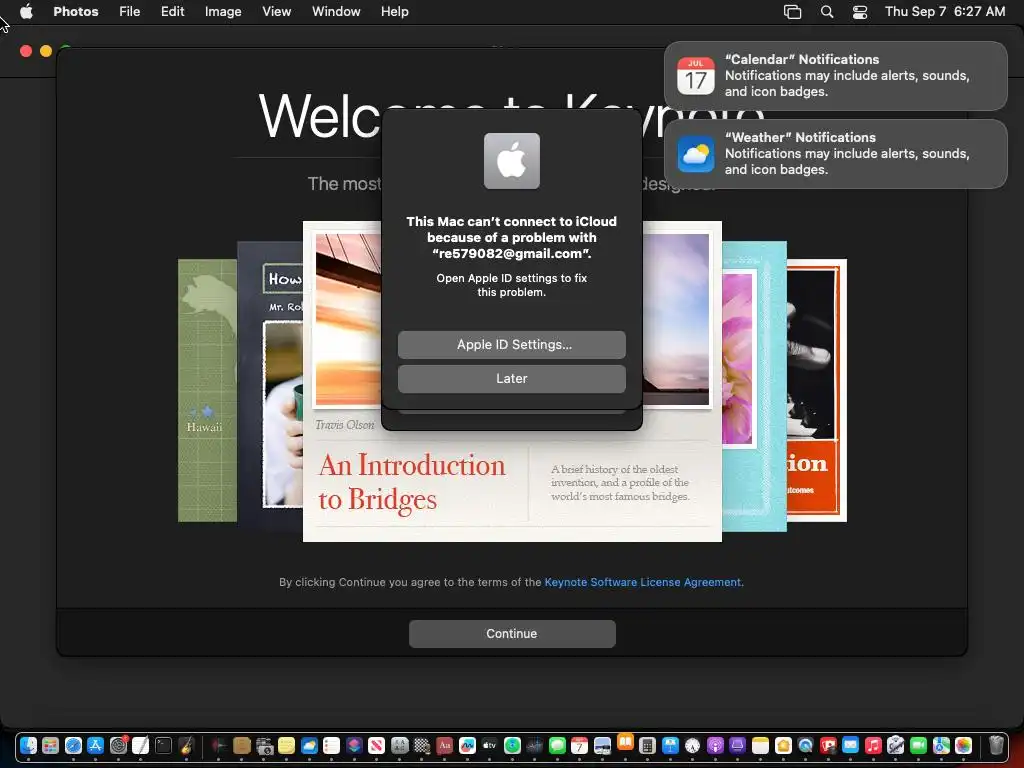Open Terminal in the Dock
Image resolution: width=1024 pixels, height=768 pixels.
(163, 745)
